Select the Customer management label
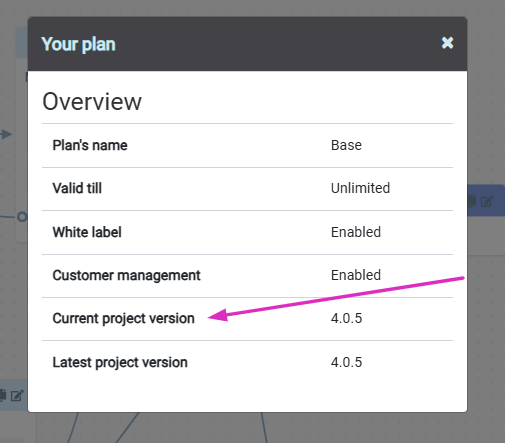The width and height of the screenshot is (505, 443). 126,275
